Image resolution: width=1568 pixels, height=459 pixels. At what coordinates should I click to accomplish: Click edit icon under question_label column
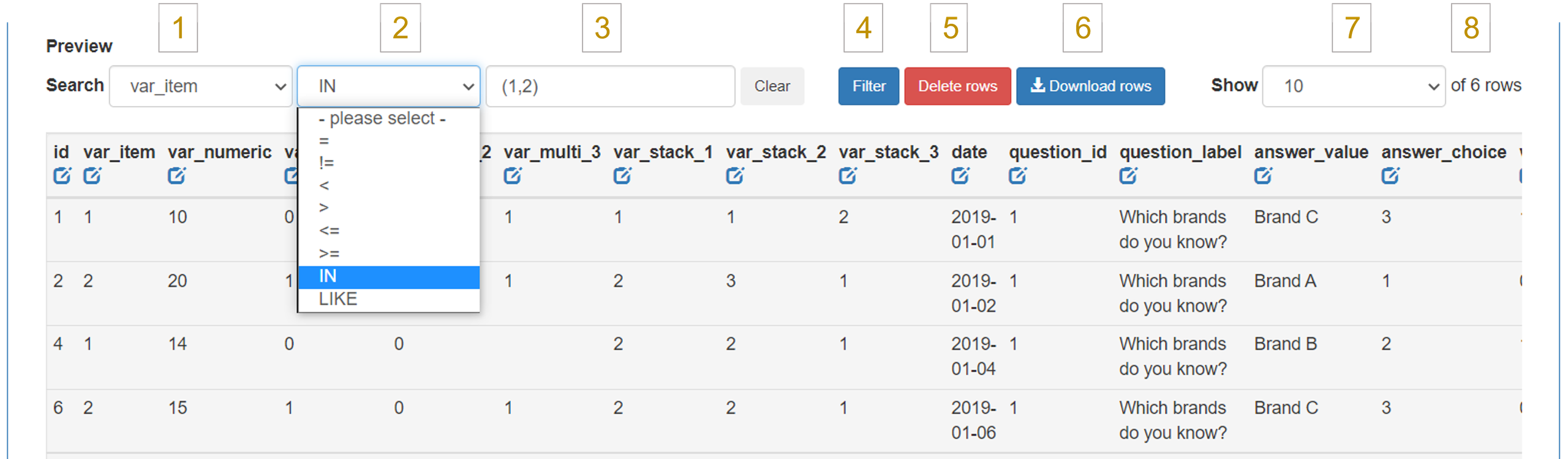[x=1128, y=176]
